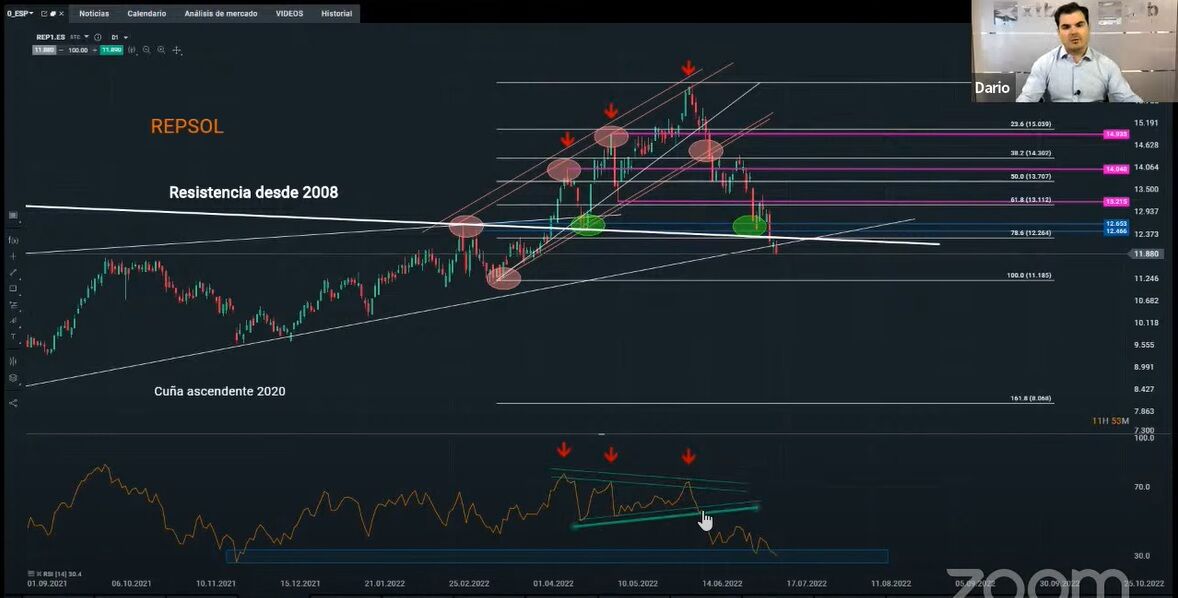Open the chart type selector icon
Viewport: 1178px width, 598px height.
(x=131, y=50)
